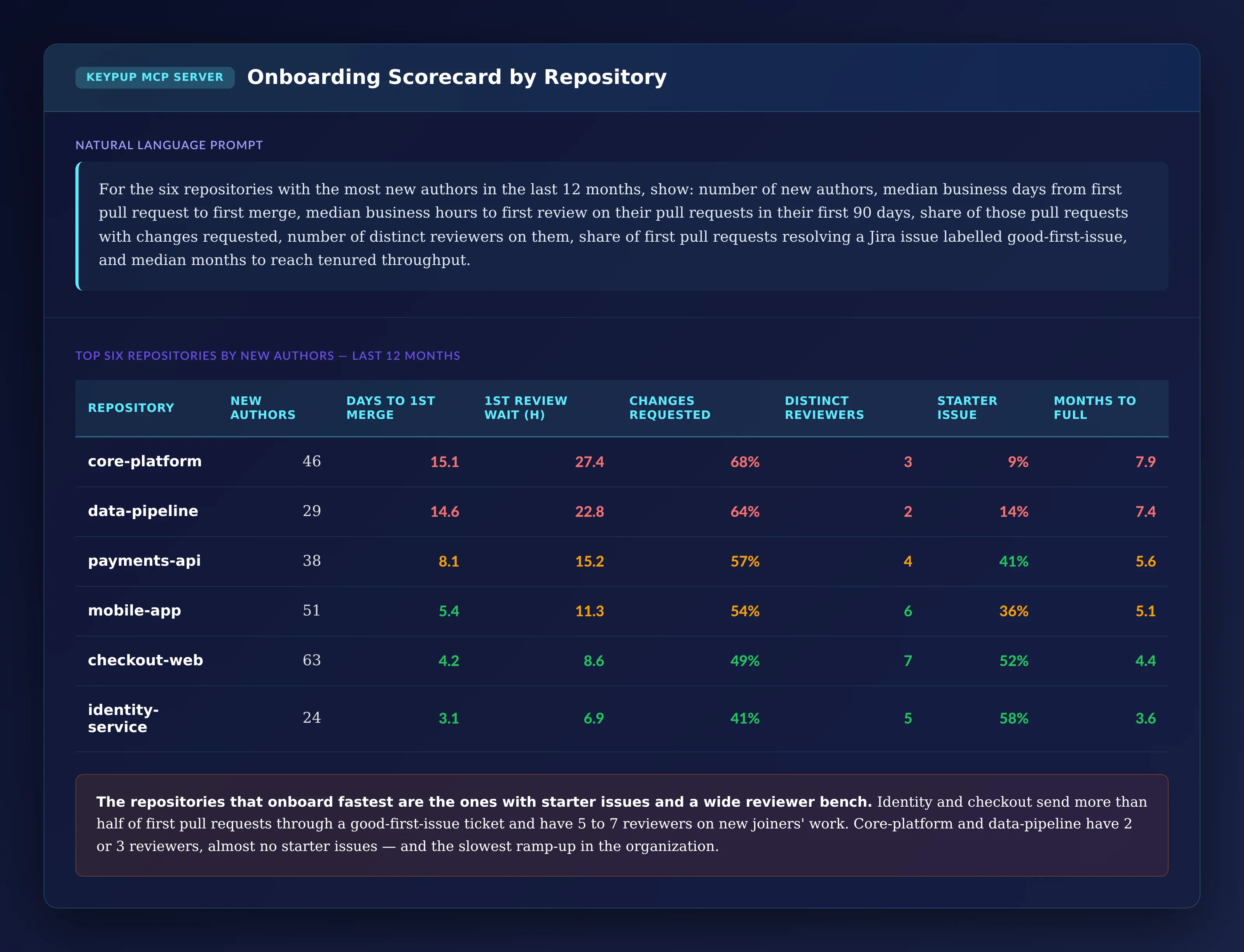This screenshot has width=1244, height=952.
Task: Sort by the REPOSITORY column header
Action: tap(131, 408)
